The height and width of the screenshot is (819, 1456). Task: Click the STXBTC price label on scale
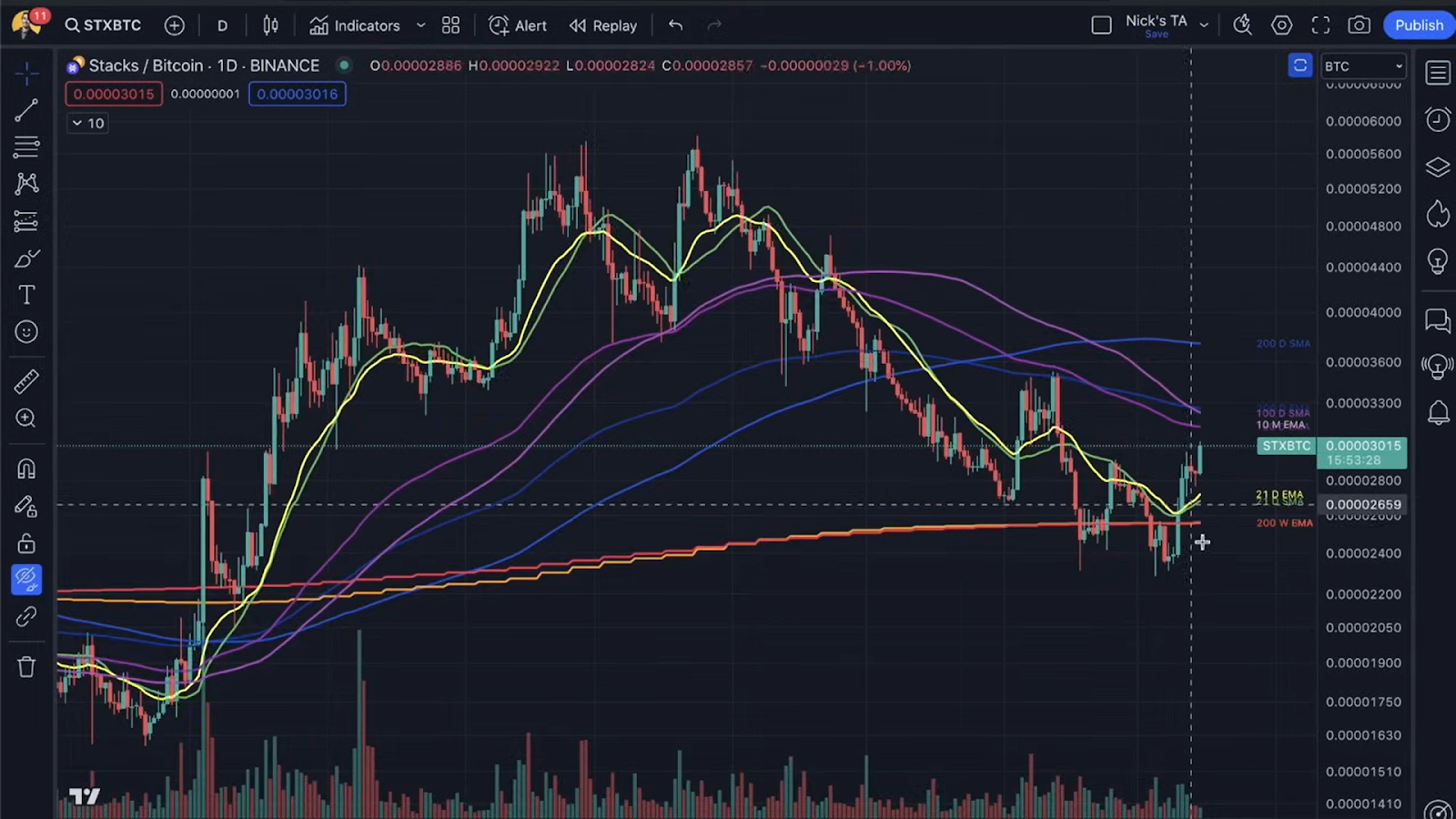(1286, 446)
